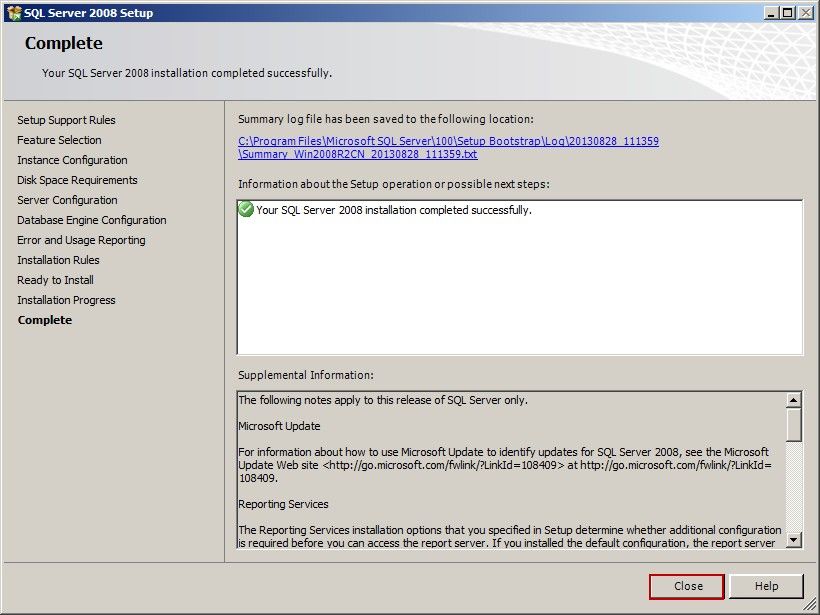Select the bold Complete step in sidebar
This screenshot has width=820, height=615.
pos(45,320)
